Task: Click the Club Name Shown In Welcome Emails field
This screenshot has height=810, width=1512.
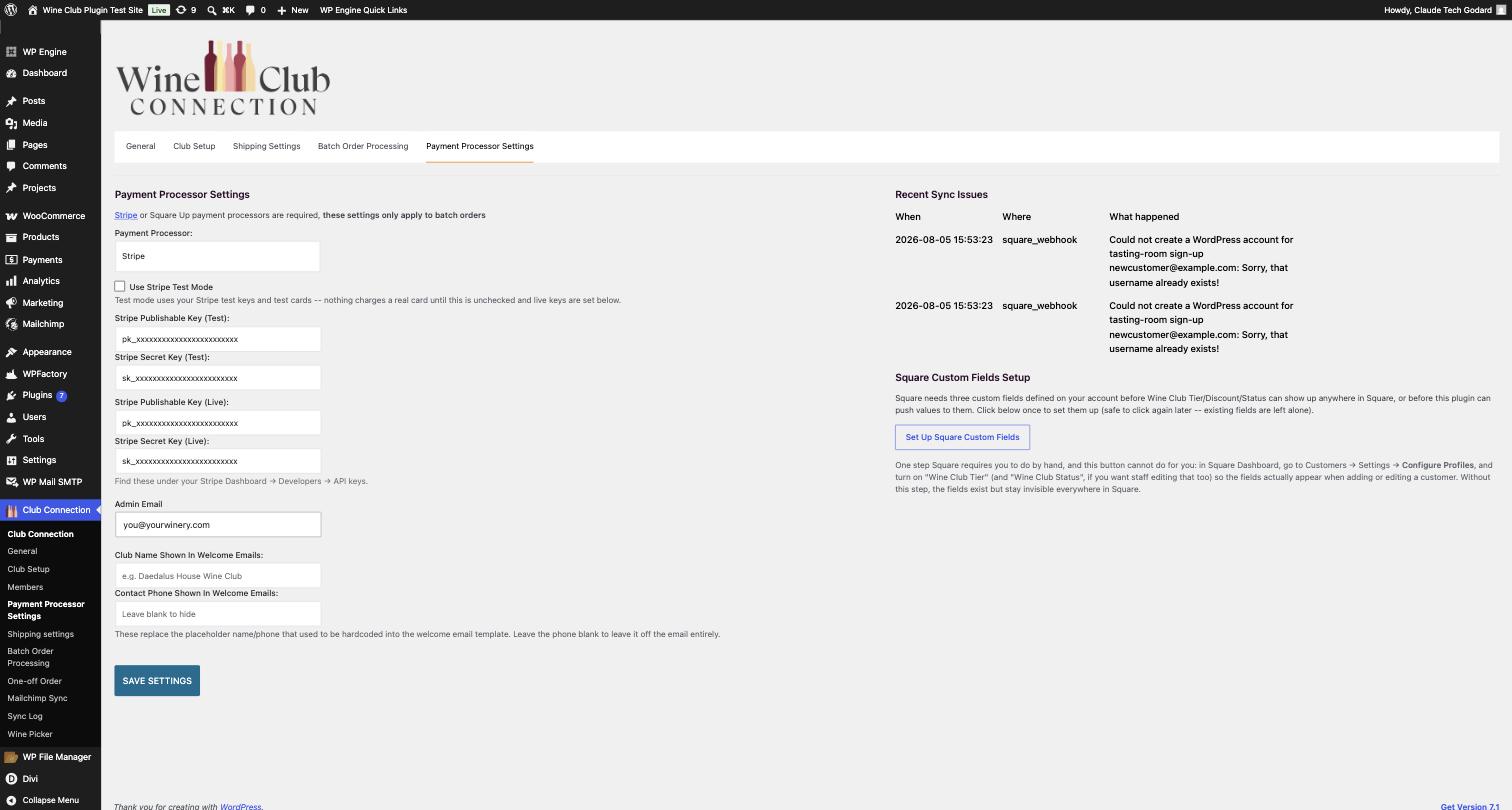Action: [x=218, y=576]
